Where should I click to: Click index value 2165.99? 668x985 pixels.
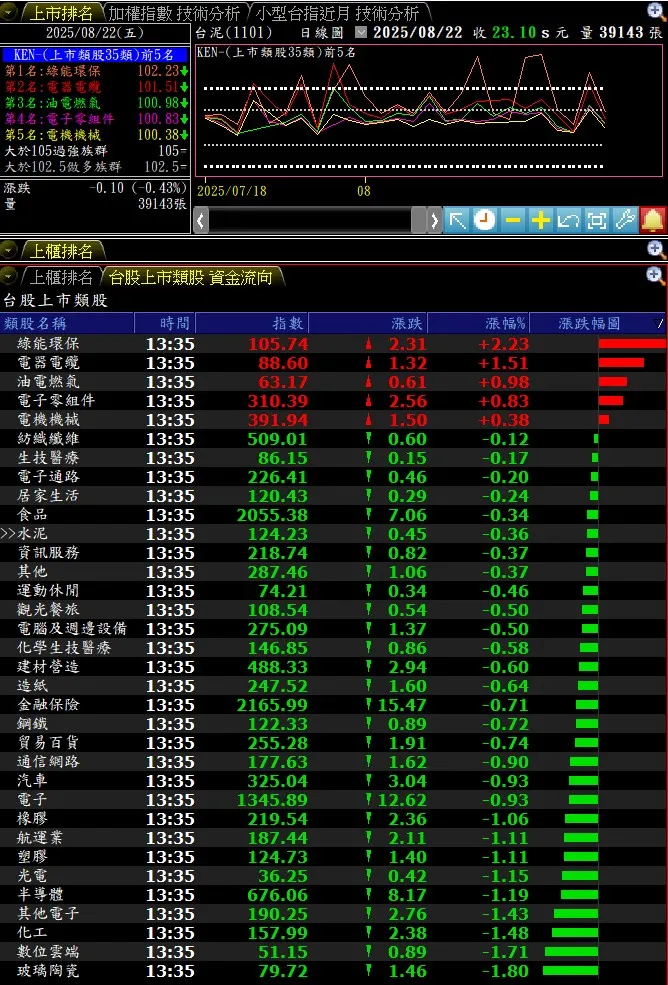pos(272,705)
